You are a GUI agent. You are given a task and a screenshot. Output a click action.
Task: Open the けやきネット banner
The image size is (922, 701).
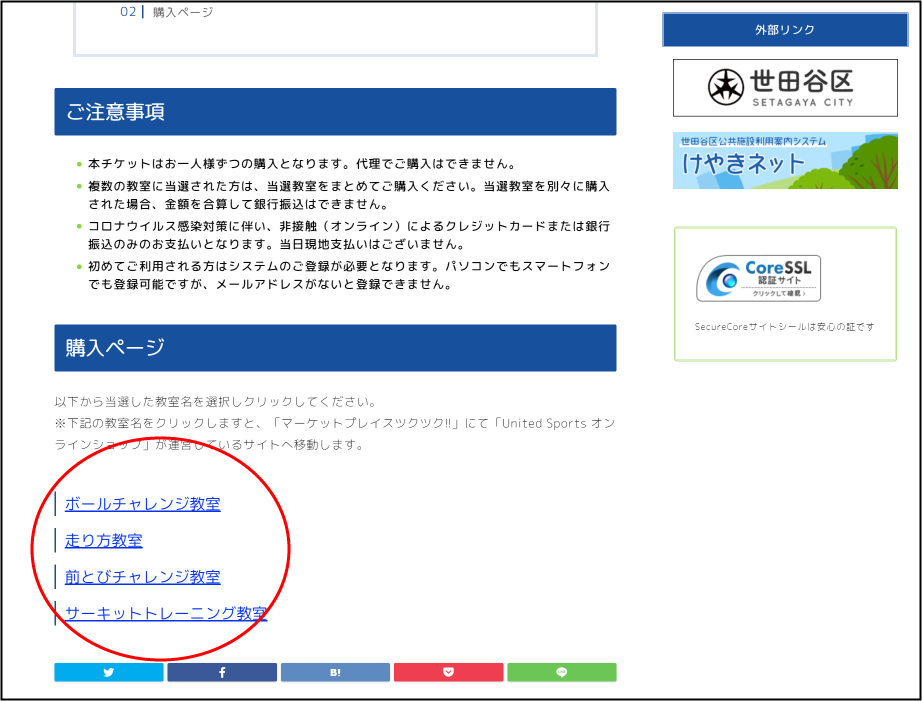click(x=785, y=161)
